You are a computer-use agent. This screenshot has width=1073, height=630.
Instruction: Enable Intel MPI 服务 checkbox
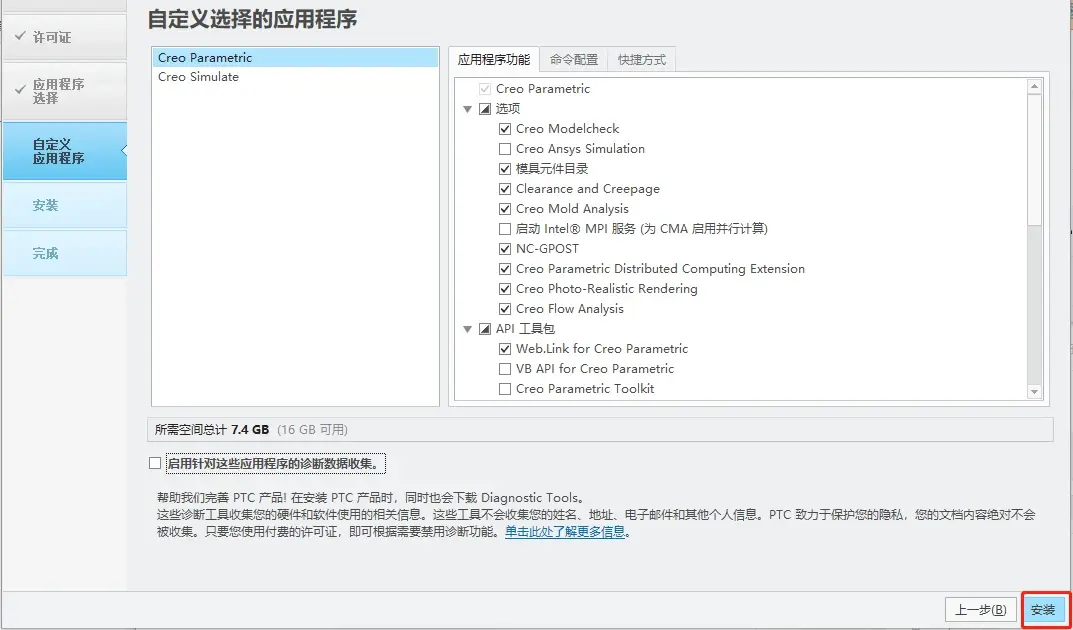pos(505,228)
